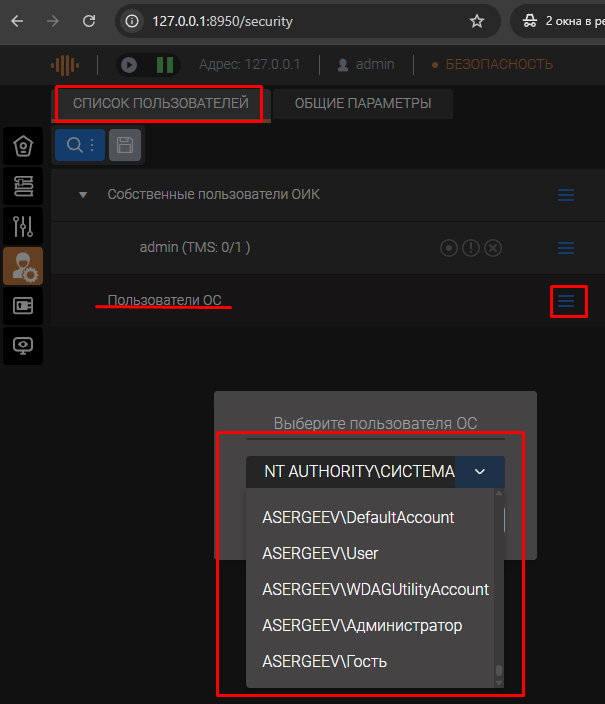Click the save diskette icon
Image resolution: width=605 pixels, height=704 pixels.
(x=124, y=145)
